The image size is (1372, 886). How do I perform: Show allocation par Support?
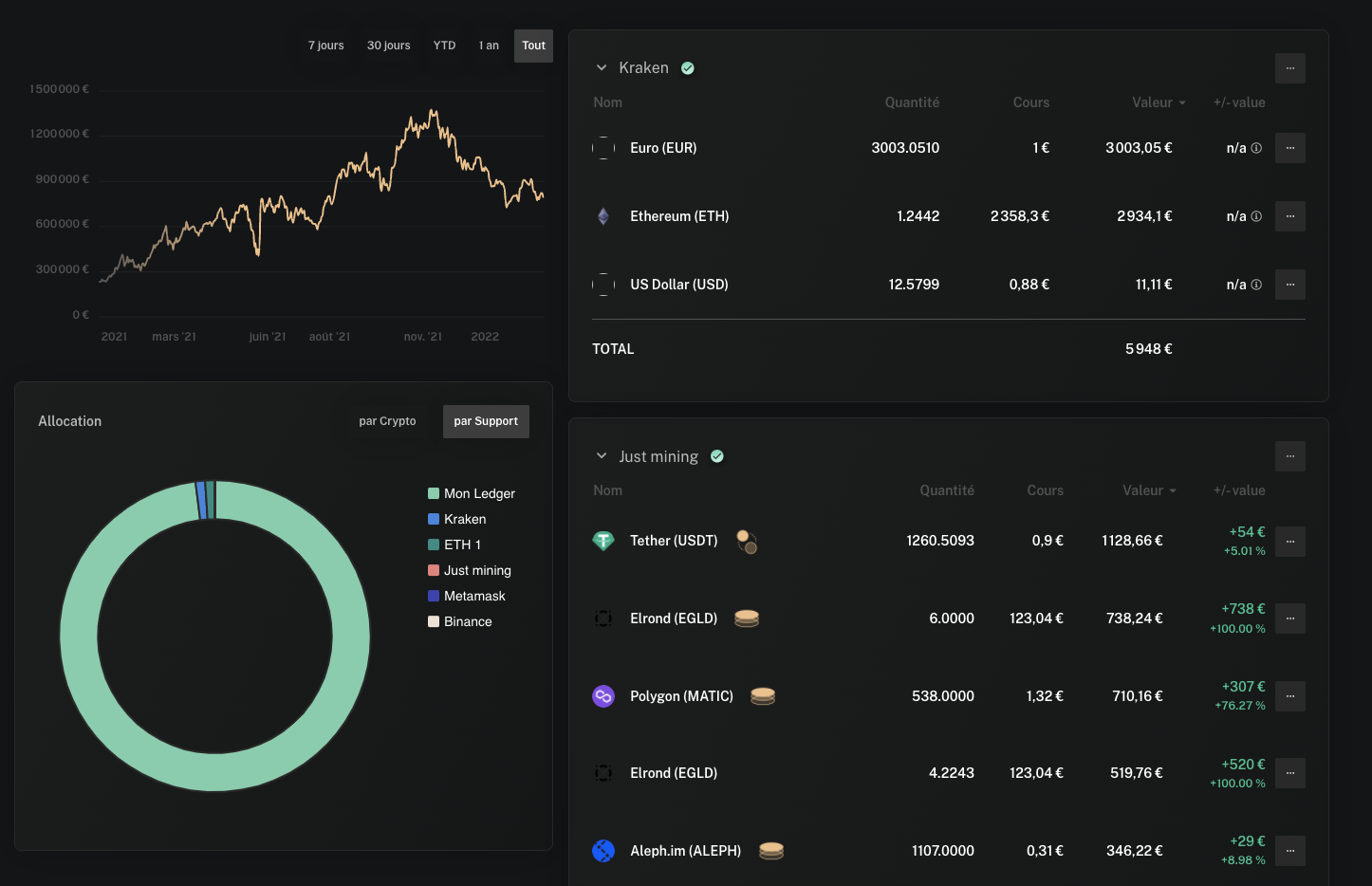coord(486,421)
